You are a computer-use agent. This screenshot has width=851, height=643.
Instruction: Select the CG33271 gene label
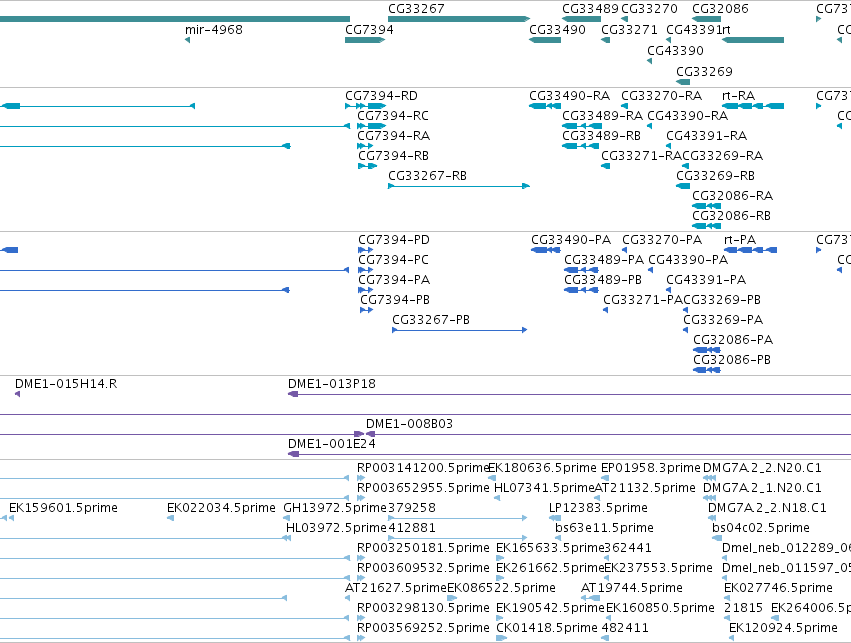tap(629, 30)
